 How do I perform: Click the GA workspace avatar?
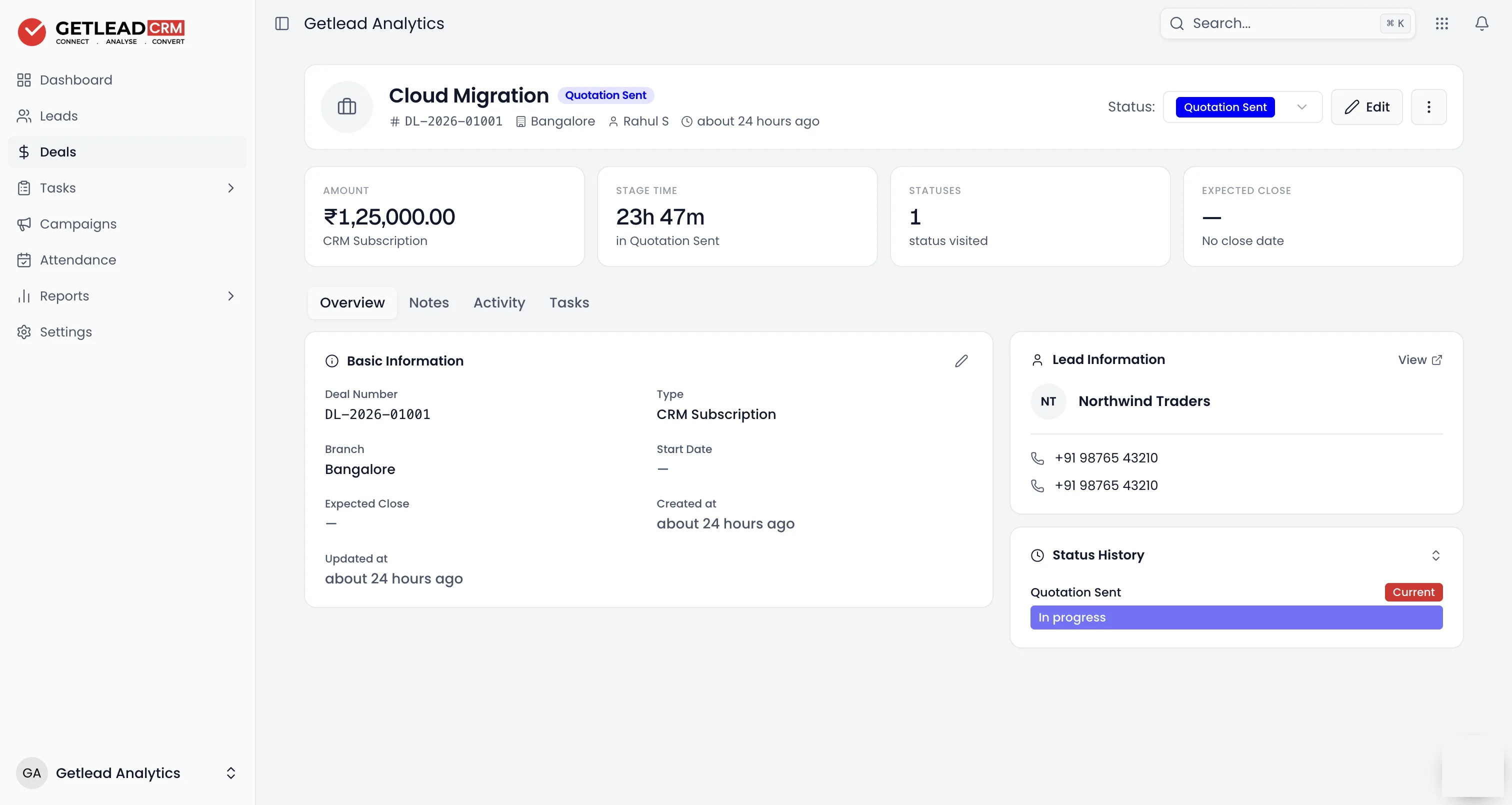point(31,772)
